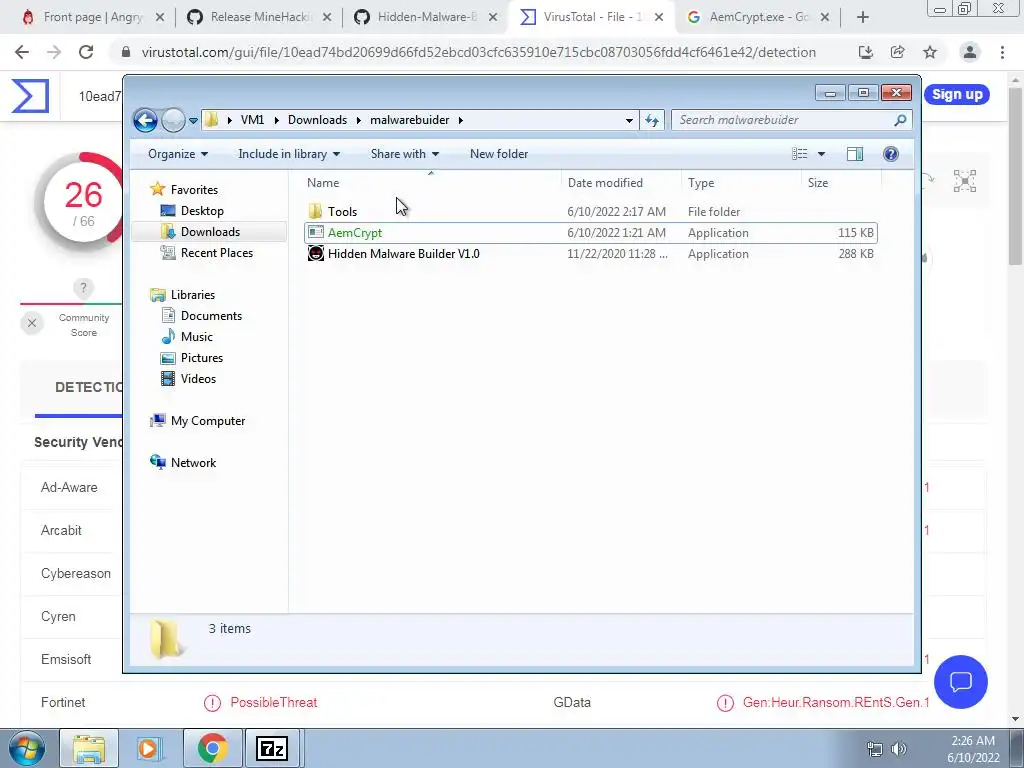
Task: Switch to Release MineHack GitHub tab
Action: coord(261,17)
